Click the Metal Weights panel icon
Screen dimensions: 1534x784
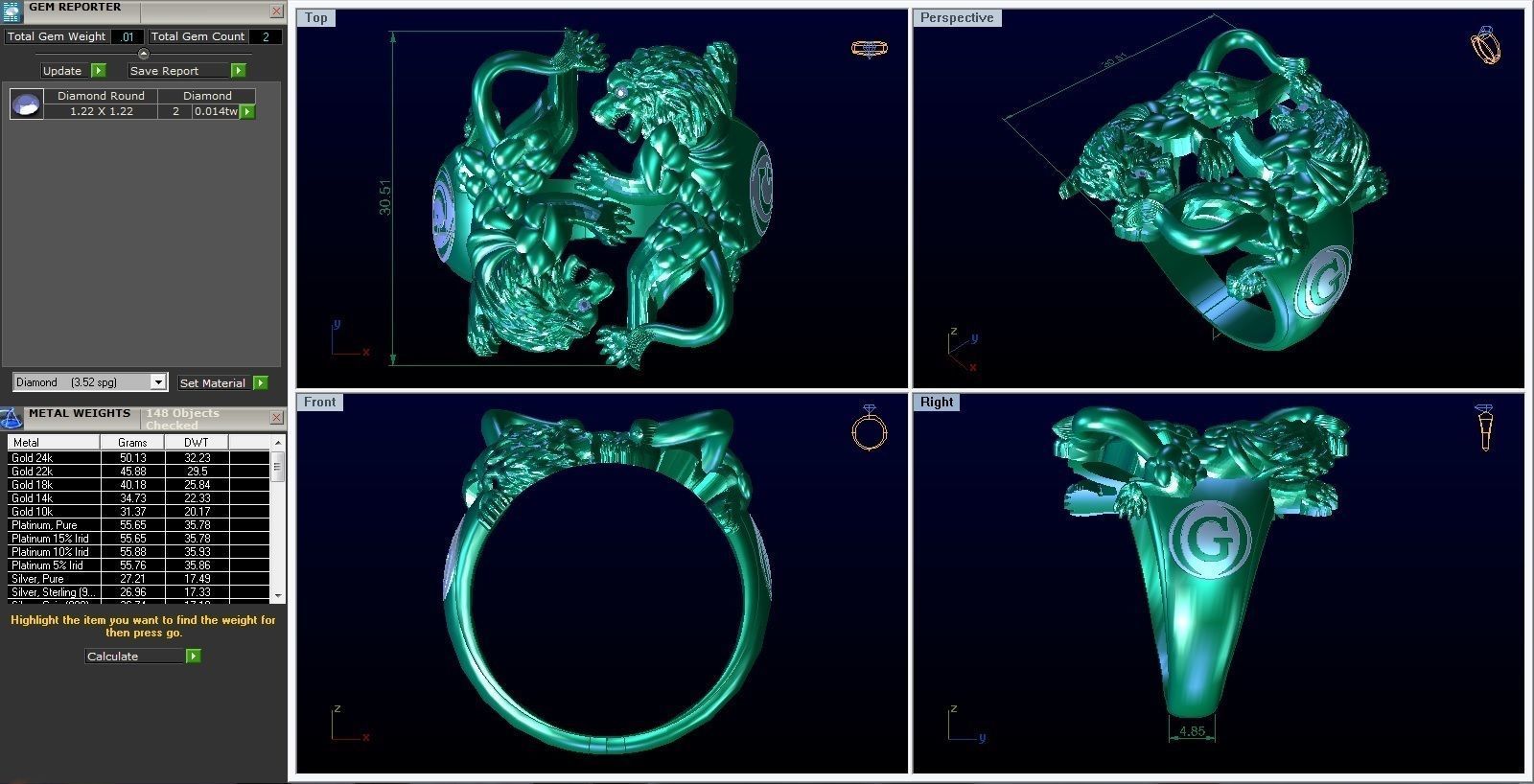coord(11,418)
